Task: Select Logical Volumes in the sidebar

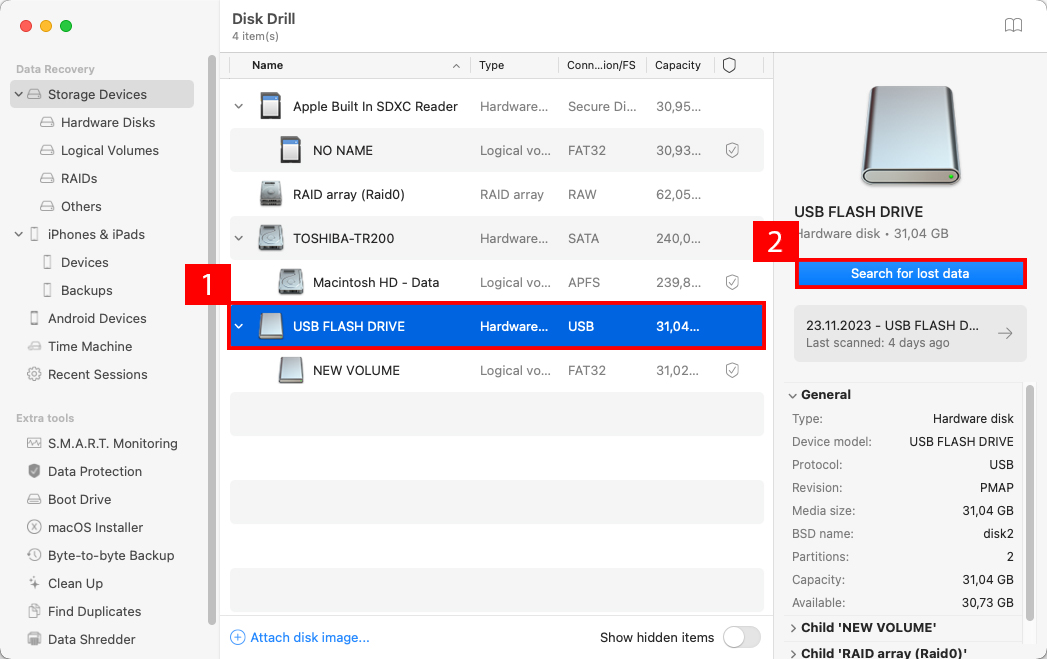Action: click(109, 150)
